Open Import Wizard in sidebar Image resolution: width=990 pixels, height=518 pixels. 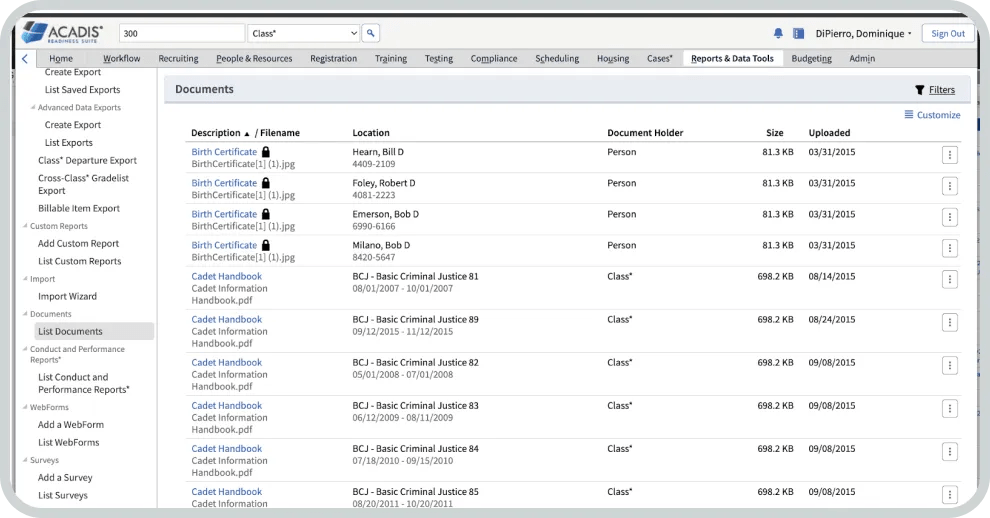[68, 296]
